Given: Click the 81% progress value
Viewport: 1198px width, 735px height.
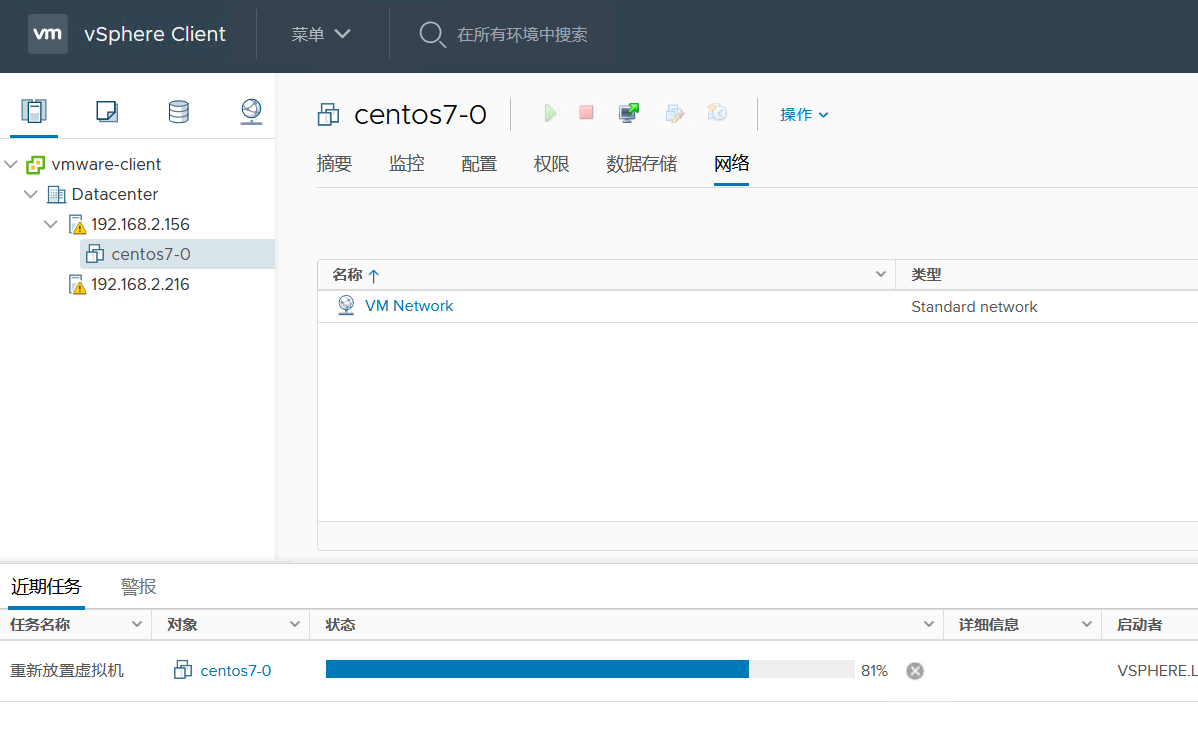Looking at the screenshot, I should point(874,671).
